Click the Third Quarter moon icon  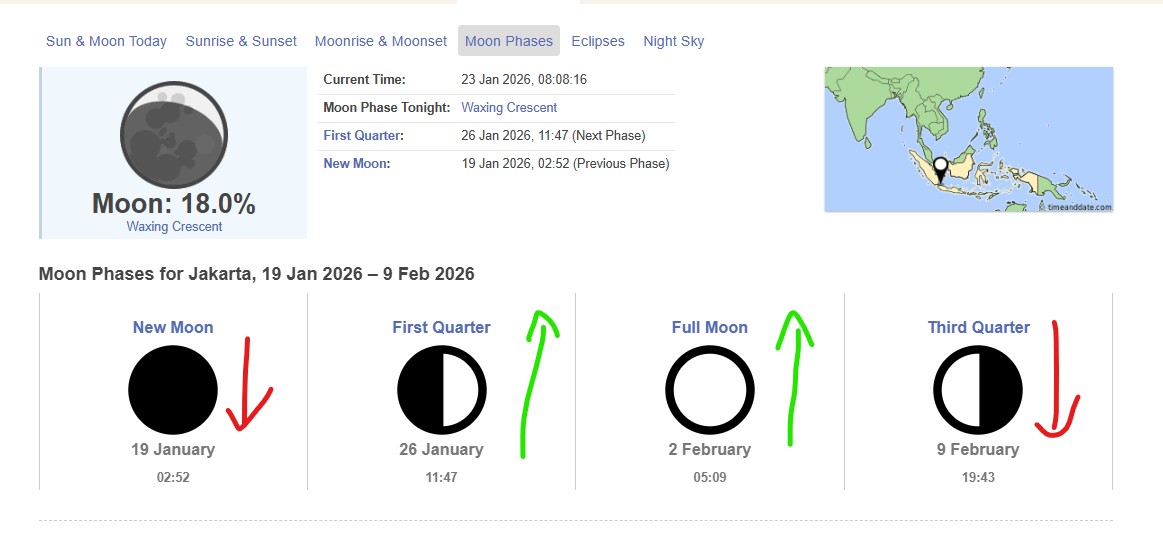[978, 390]
